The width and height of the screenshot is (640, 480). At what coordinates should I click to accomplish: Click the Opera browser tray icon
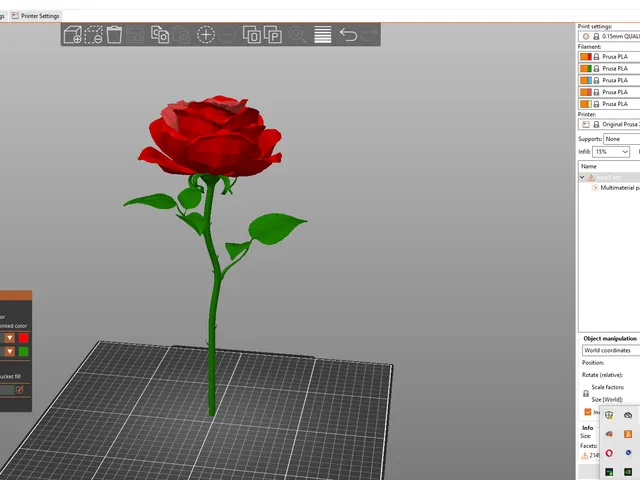609,453
